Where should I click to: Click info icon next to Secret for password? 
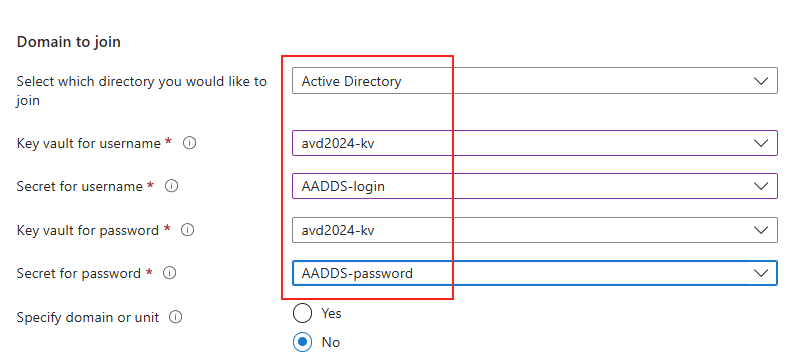point(169,273)
